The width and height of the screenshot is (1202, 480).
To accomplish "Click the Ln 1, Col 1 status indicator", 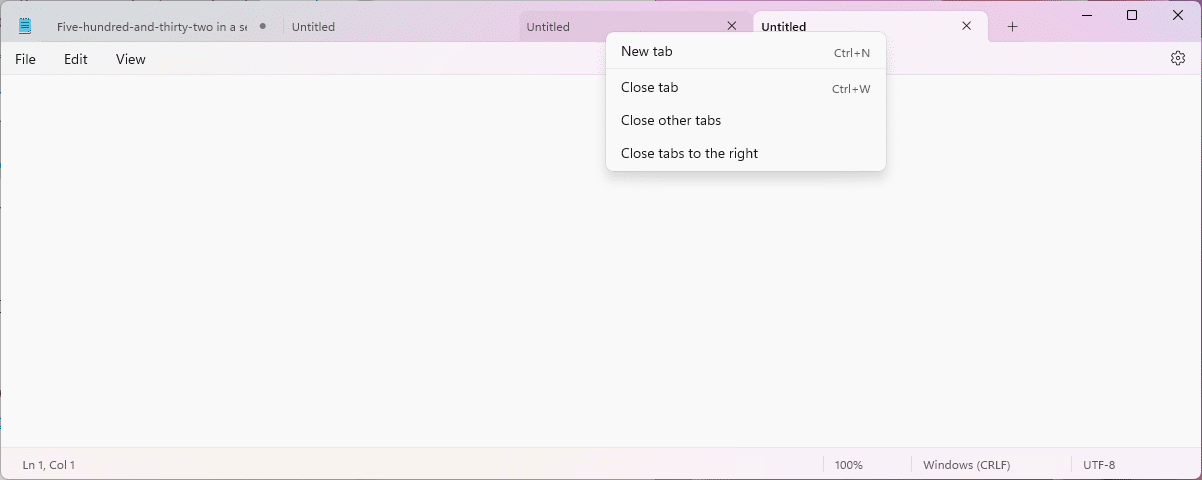I will pos(49,465).
